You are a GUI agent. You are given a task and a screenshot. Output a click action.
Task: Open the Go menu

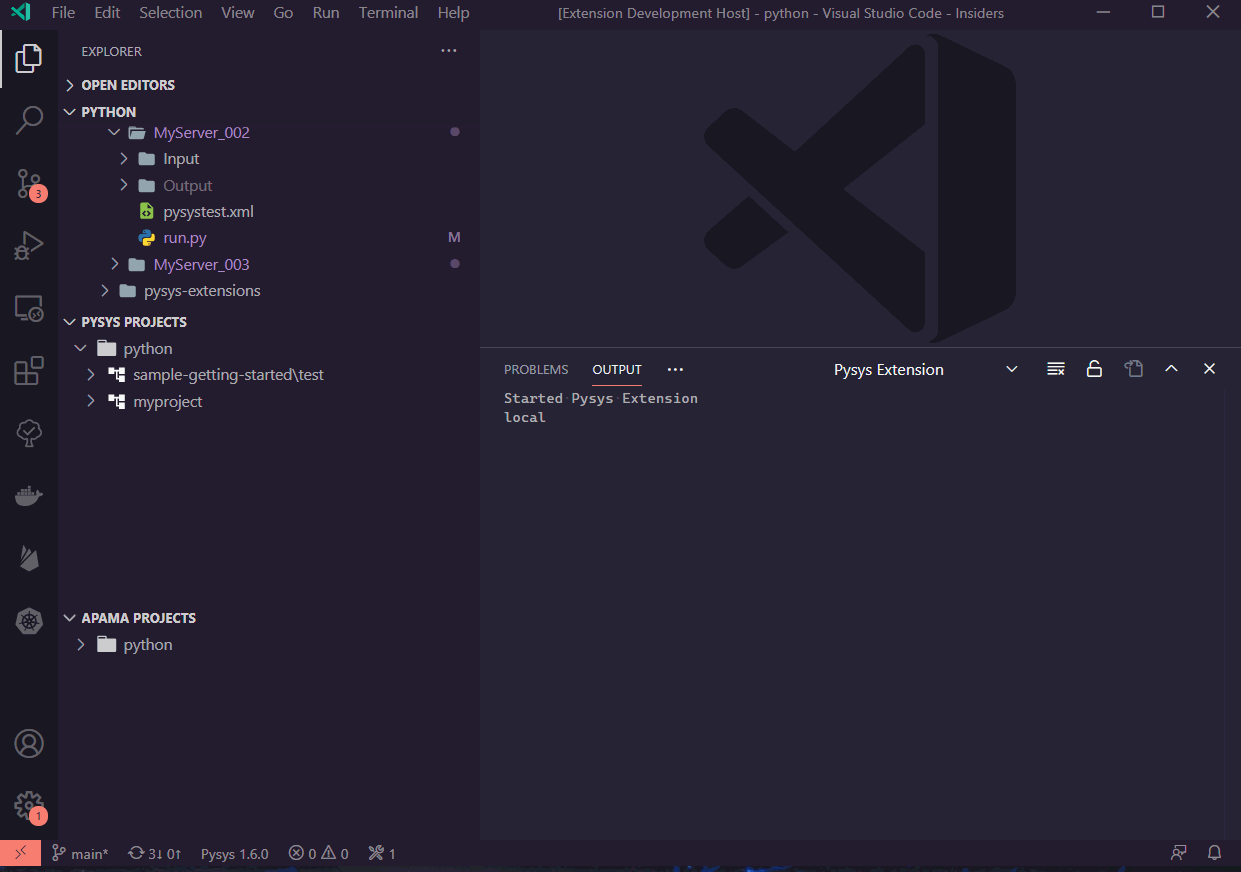click(283, 13)
